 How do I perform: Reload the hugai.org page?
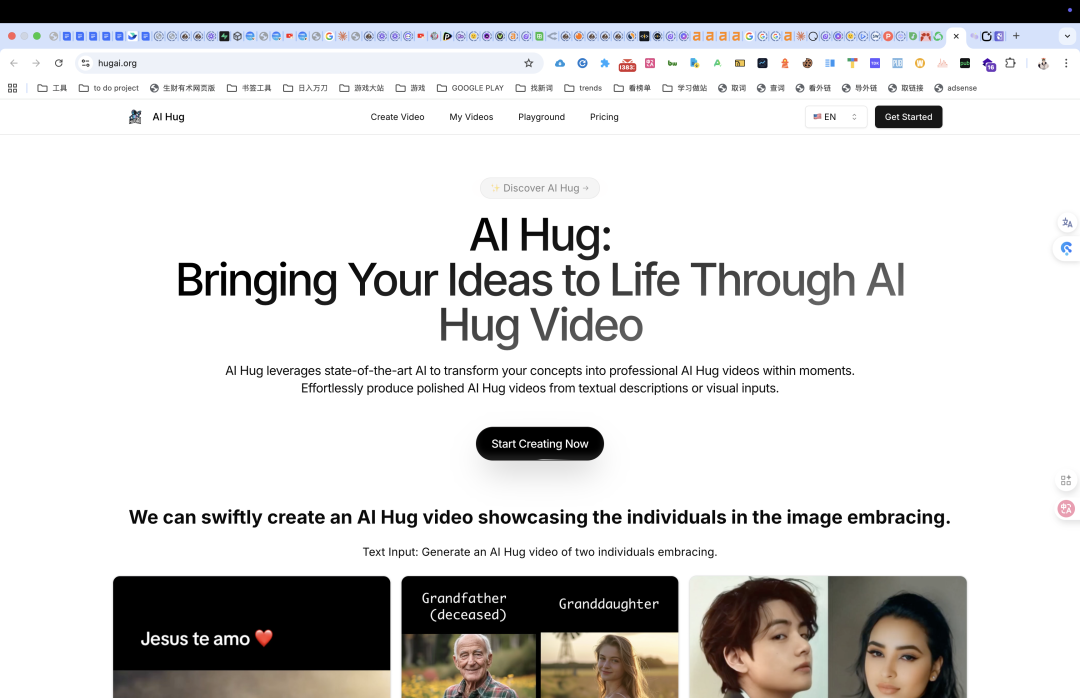tap(59, 63)
